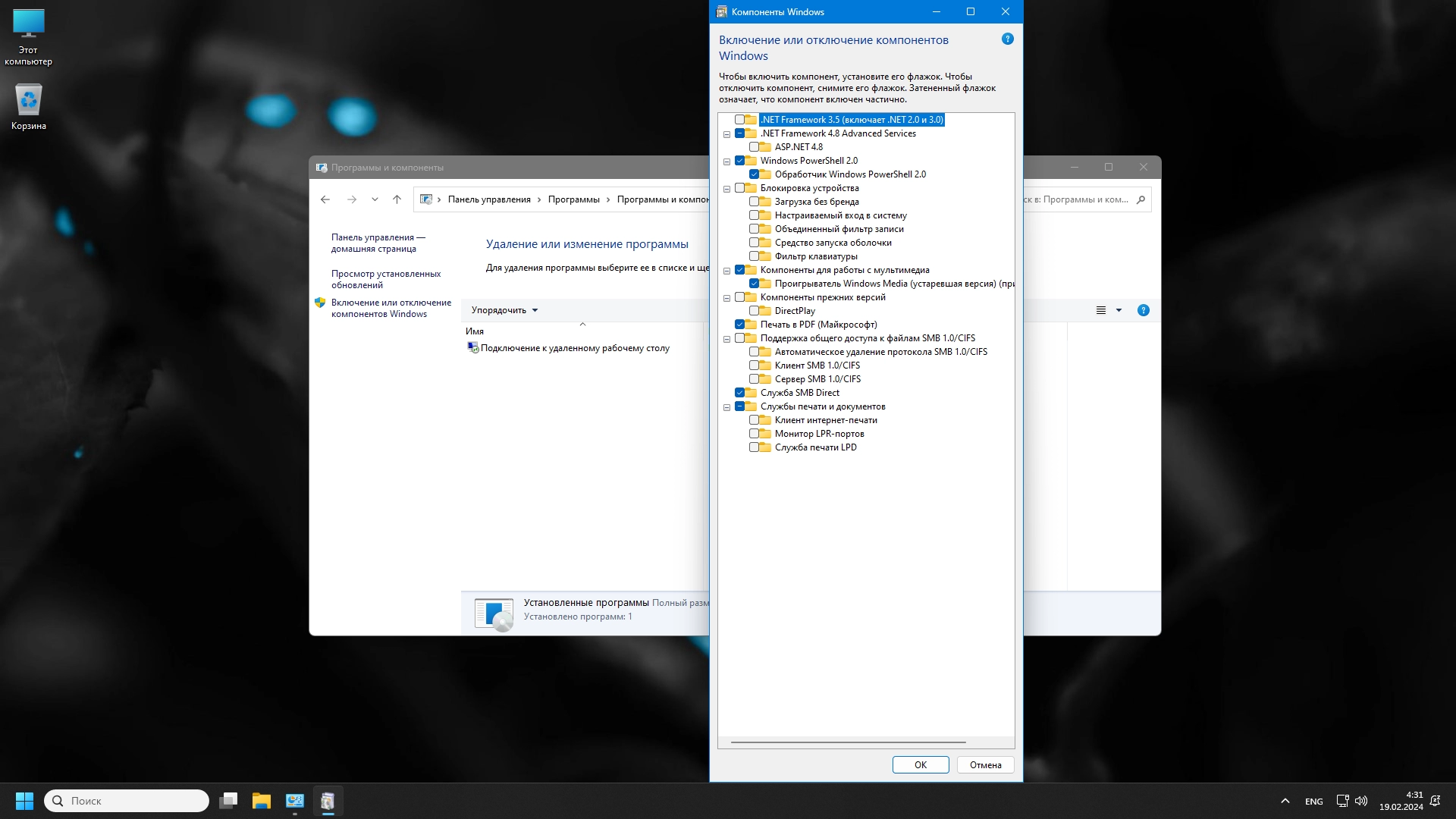Open 'Упорядочить' dropdown menu
This screenshot has width=1456, height=819.
tap(504, 310)
